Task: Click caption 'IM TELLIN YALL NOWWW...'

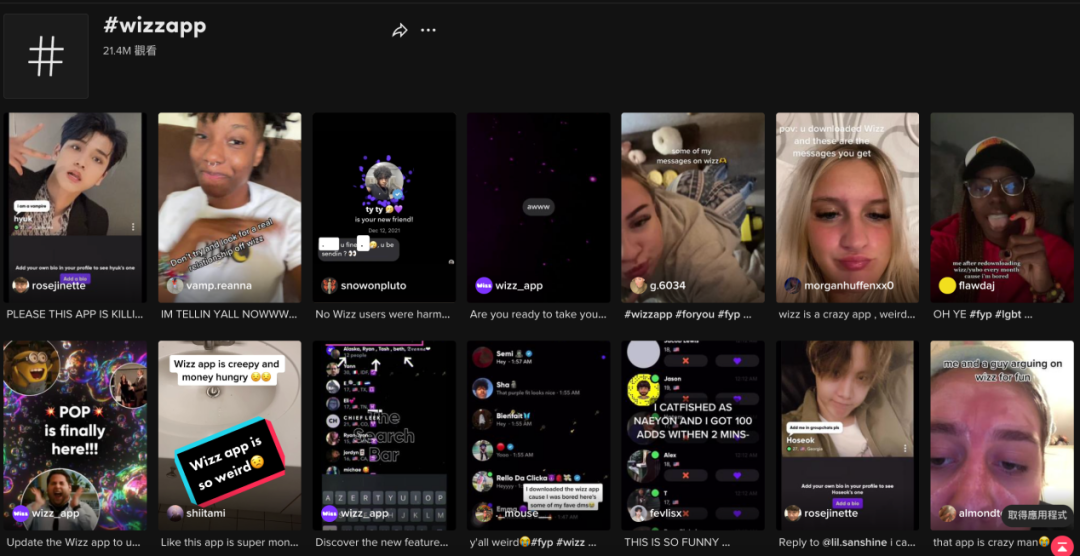Action: 229,314
